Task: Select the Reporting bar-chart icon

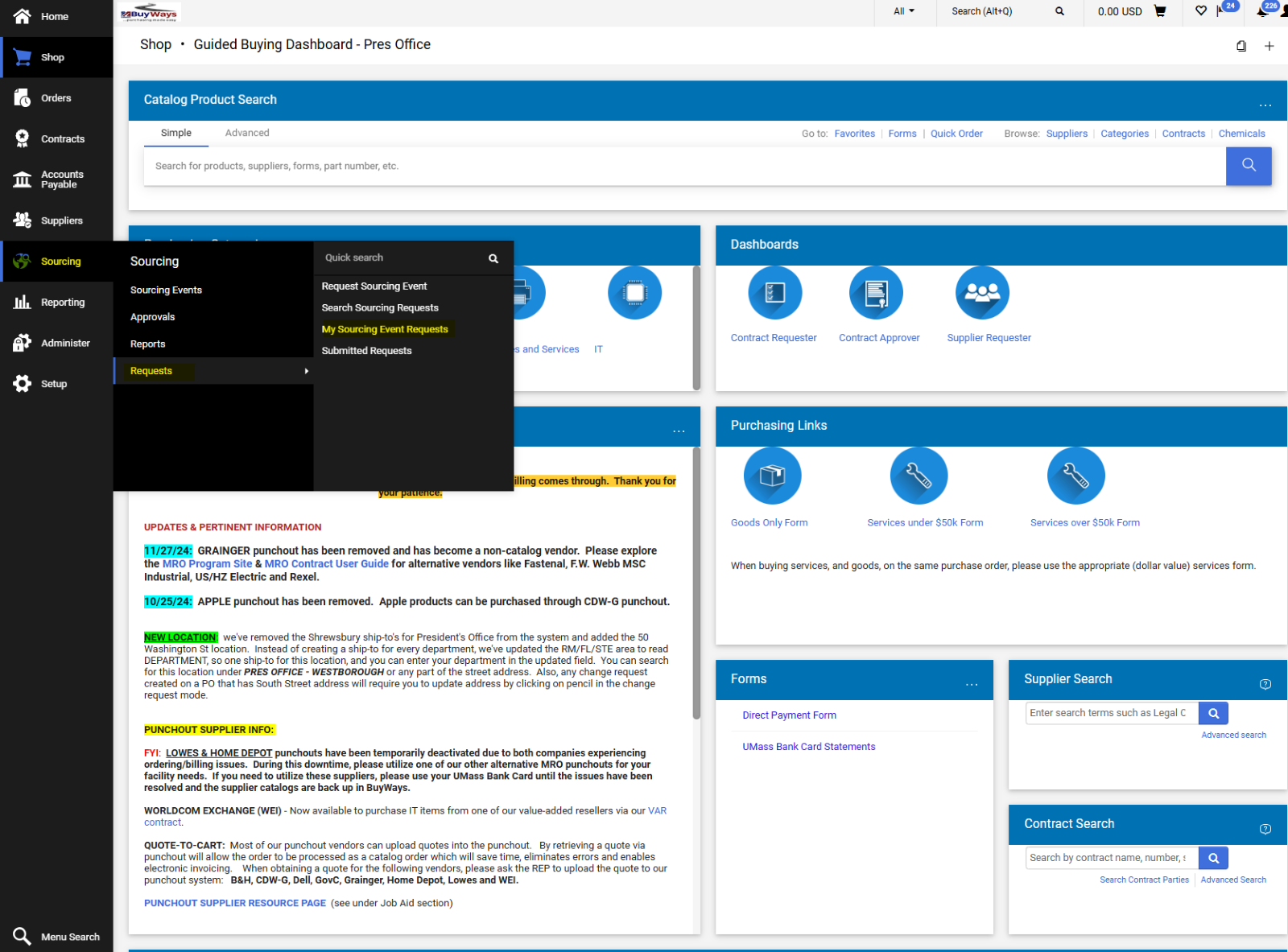Action: [x=22, y=301]
